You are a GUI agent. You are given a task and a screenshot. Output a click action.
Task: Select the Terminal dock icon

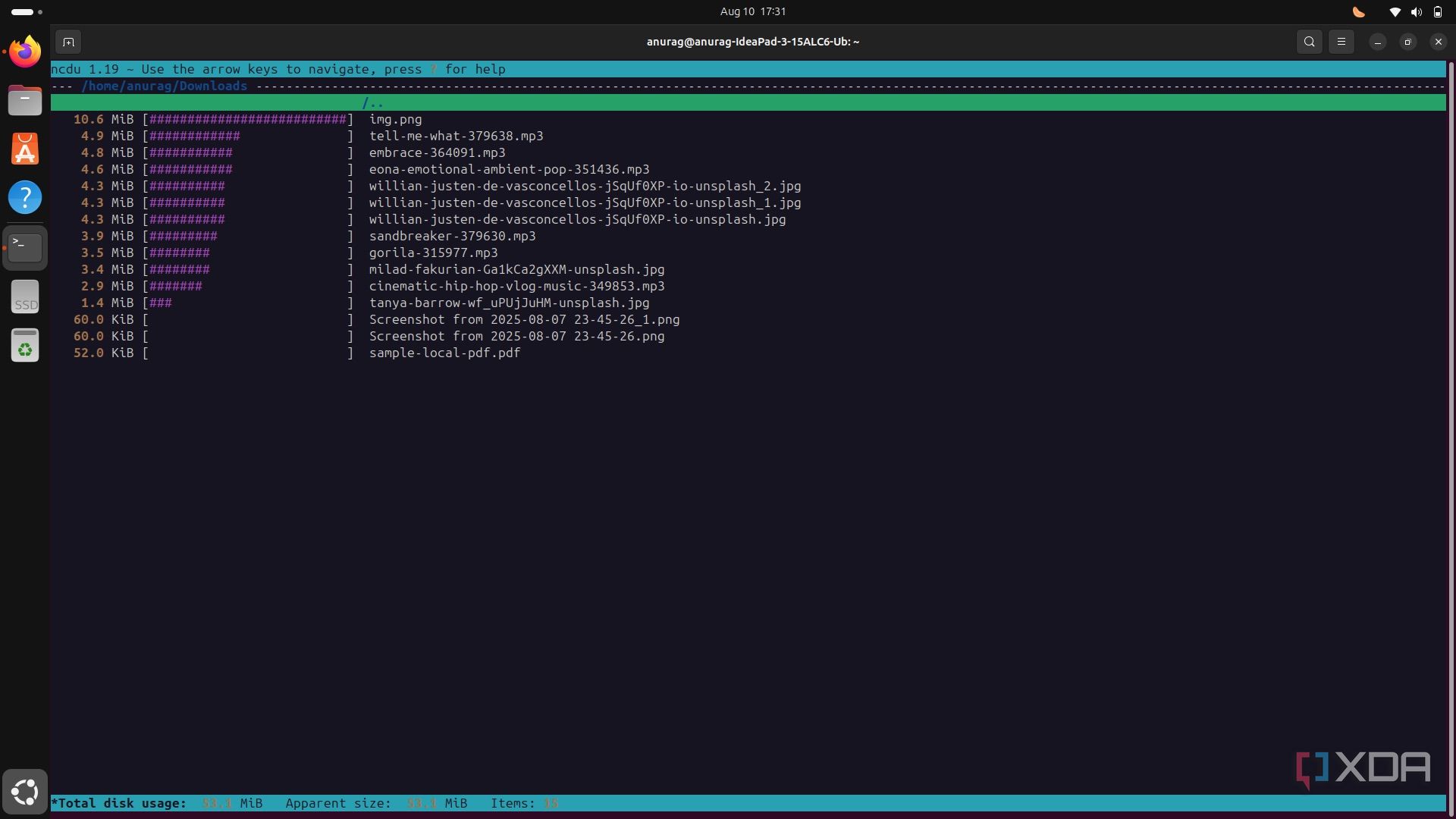click(x=25, y=247)
